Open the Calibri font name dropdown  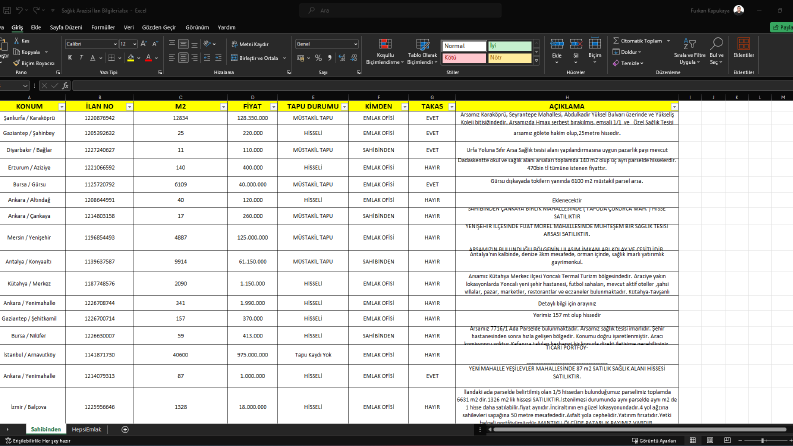(115, 44)
